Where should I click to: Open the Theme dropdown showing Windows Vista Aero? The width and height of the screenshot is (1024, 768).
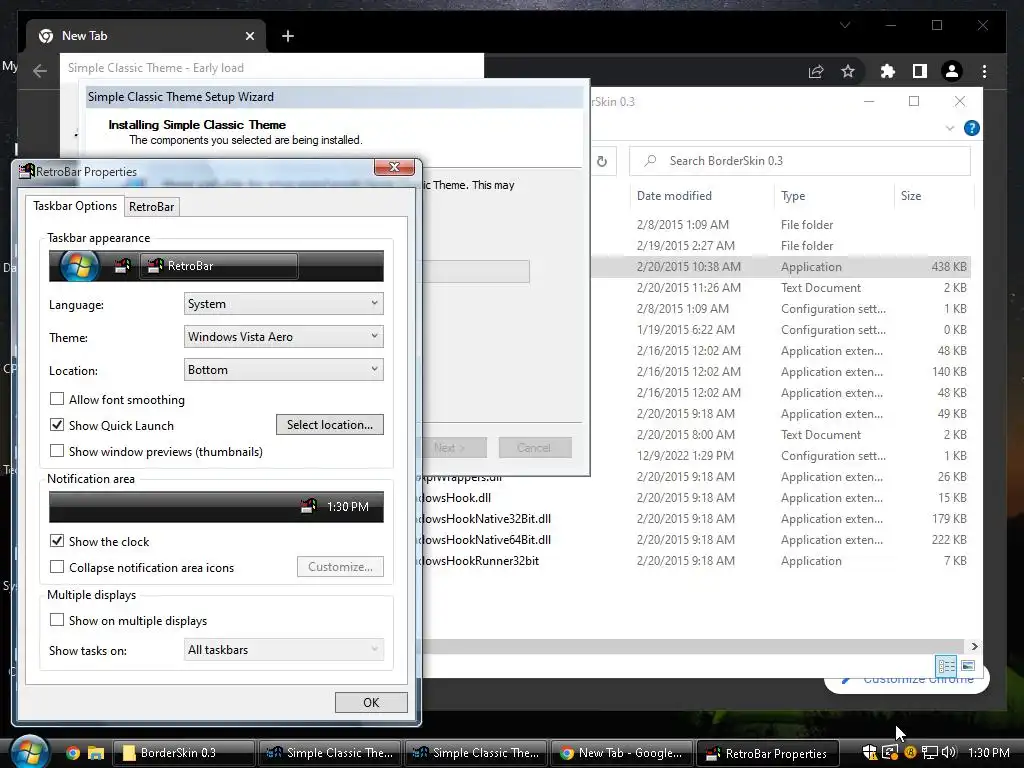coord(283,337)
